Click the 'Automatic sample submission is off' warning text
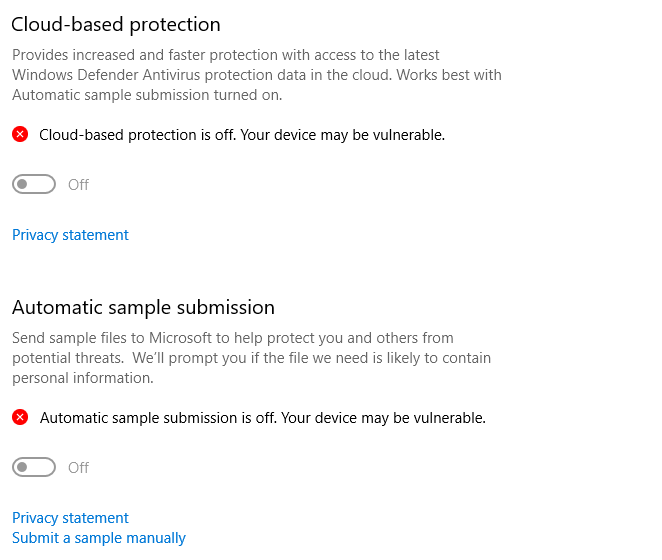662x560 pixels. [x=262, y=418]
